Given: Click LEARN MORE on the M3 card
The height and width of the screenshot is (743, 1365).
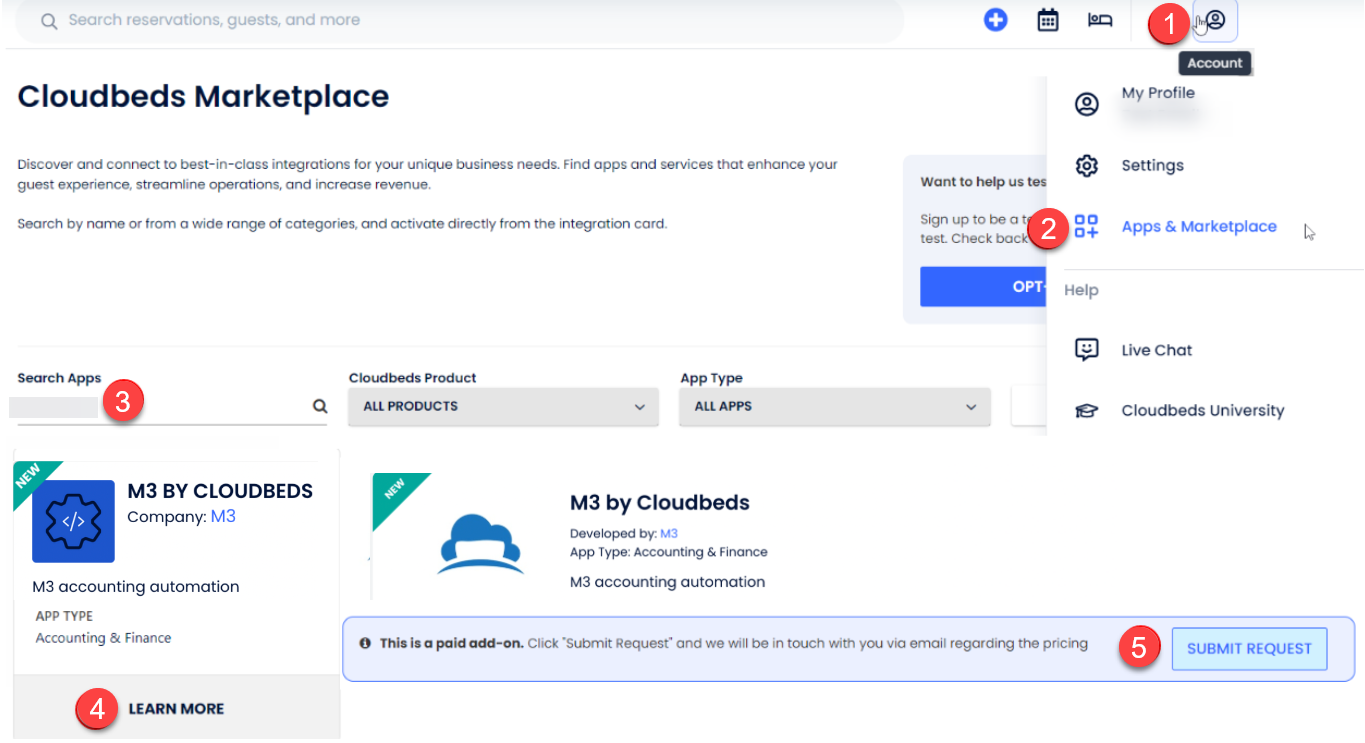Looking at the screenshot, I should point(176,709).
